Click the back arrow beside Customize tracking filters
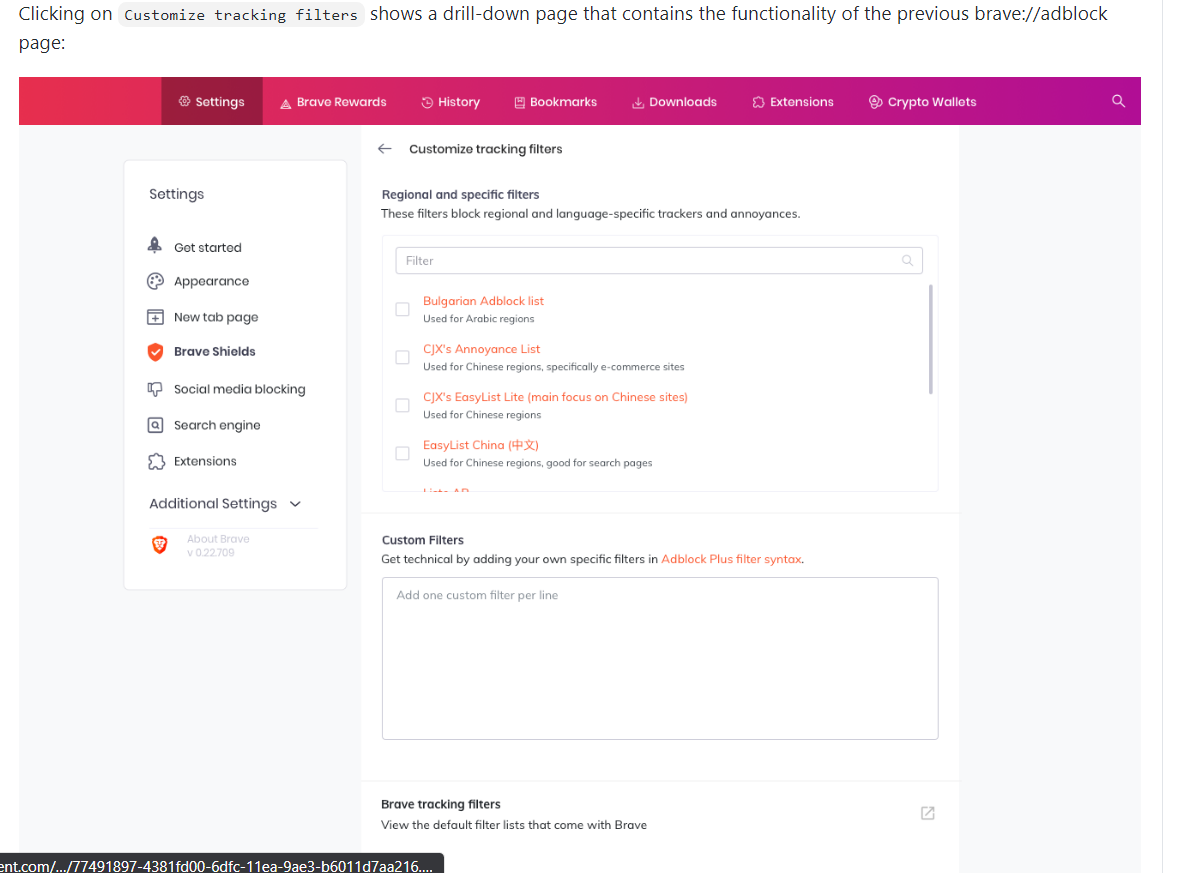 [384, 149]
